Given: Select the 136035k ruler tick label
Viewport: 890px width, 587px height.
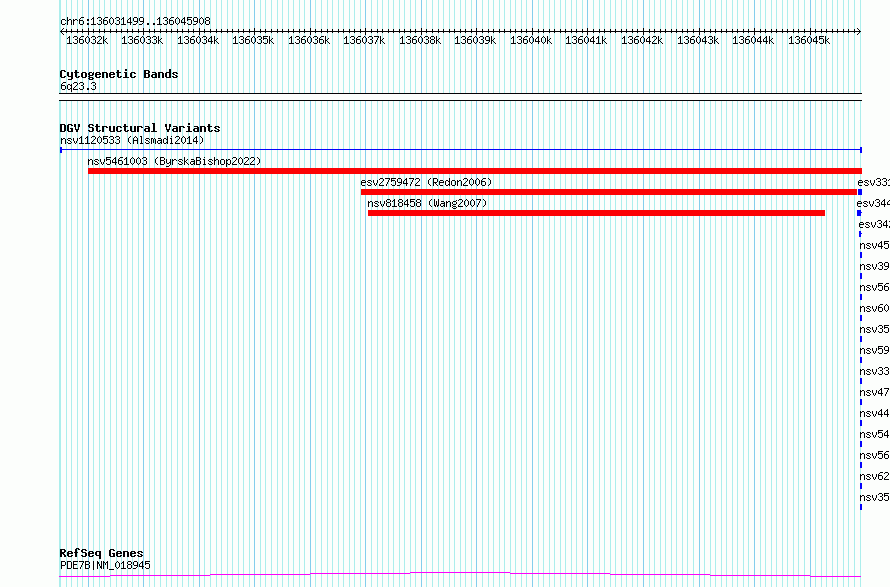Looking at the screenshot, I should [253, 40].
